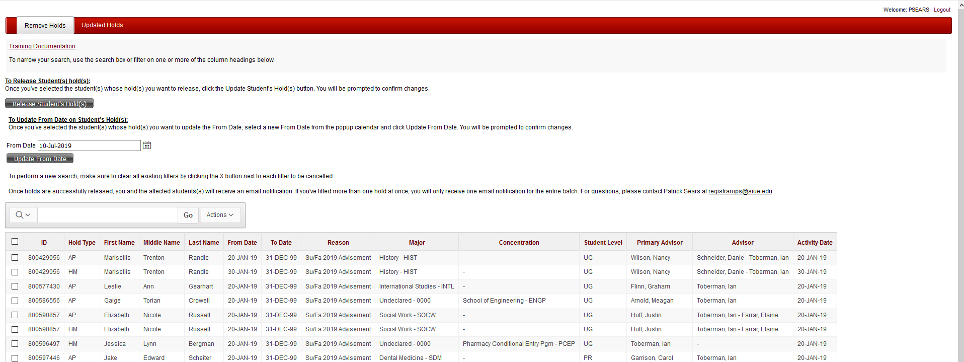This screenshot has height=362, width=964.
Task: Click 'Dental Medicine - SDW' major cell
Action: [x=410, y=357]
